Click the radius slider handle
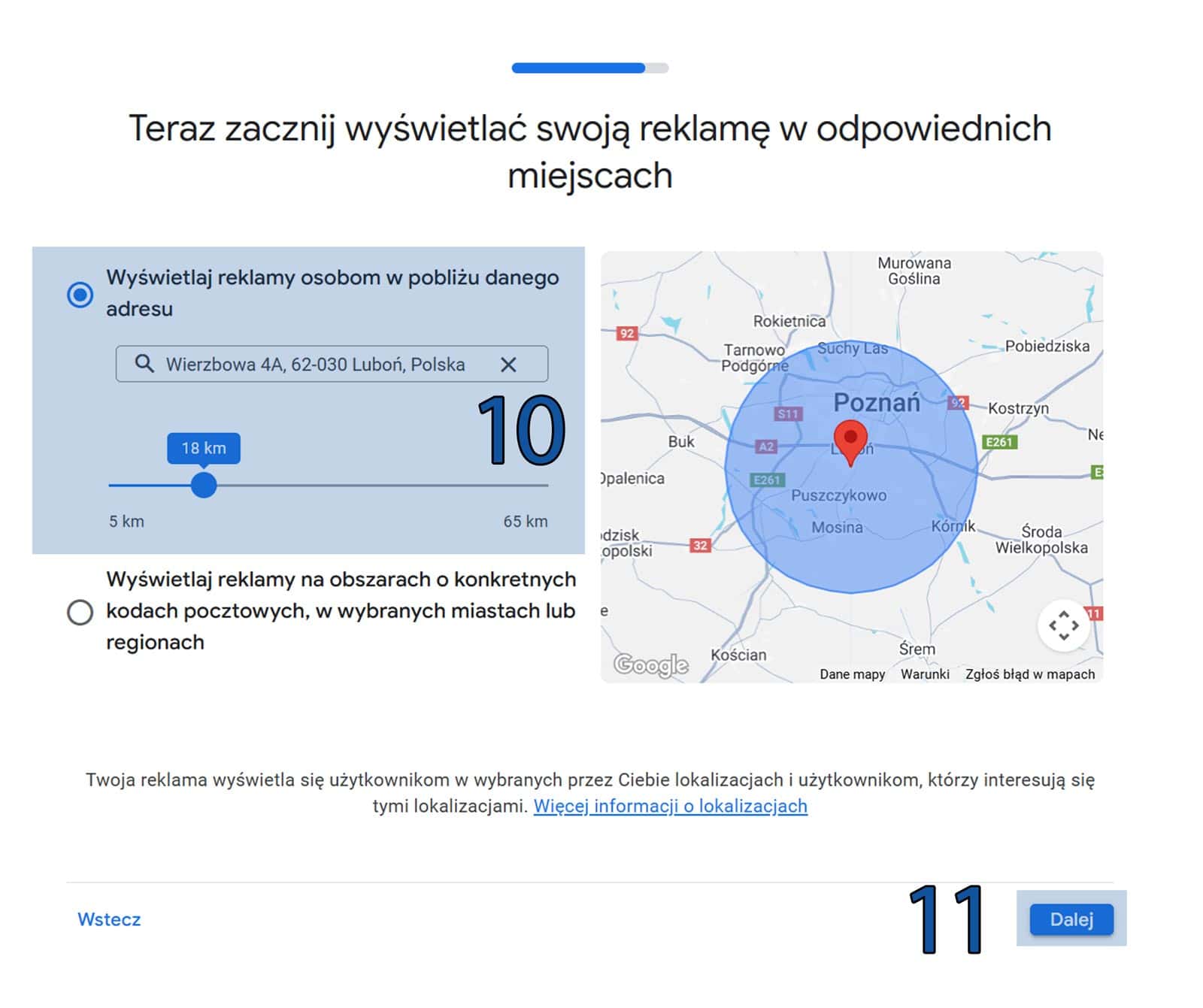The image size is (1203, 1008). pyautogui.click(x=204, y=485)
